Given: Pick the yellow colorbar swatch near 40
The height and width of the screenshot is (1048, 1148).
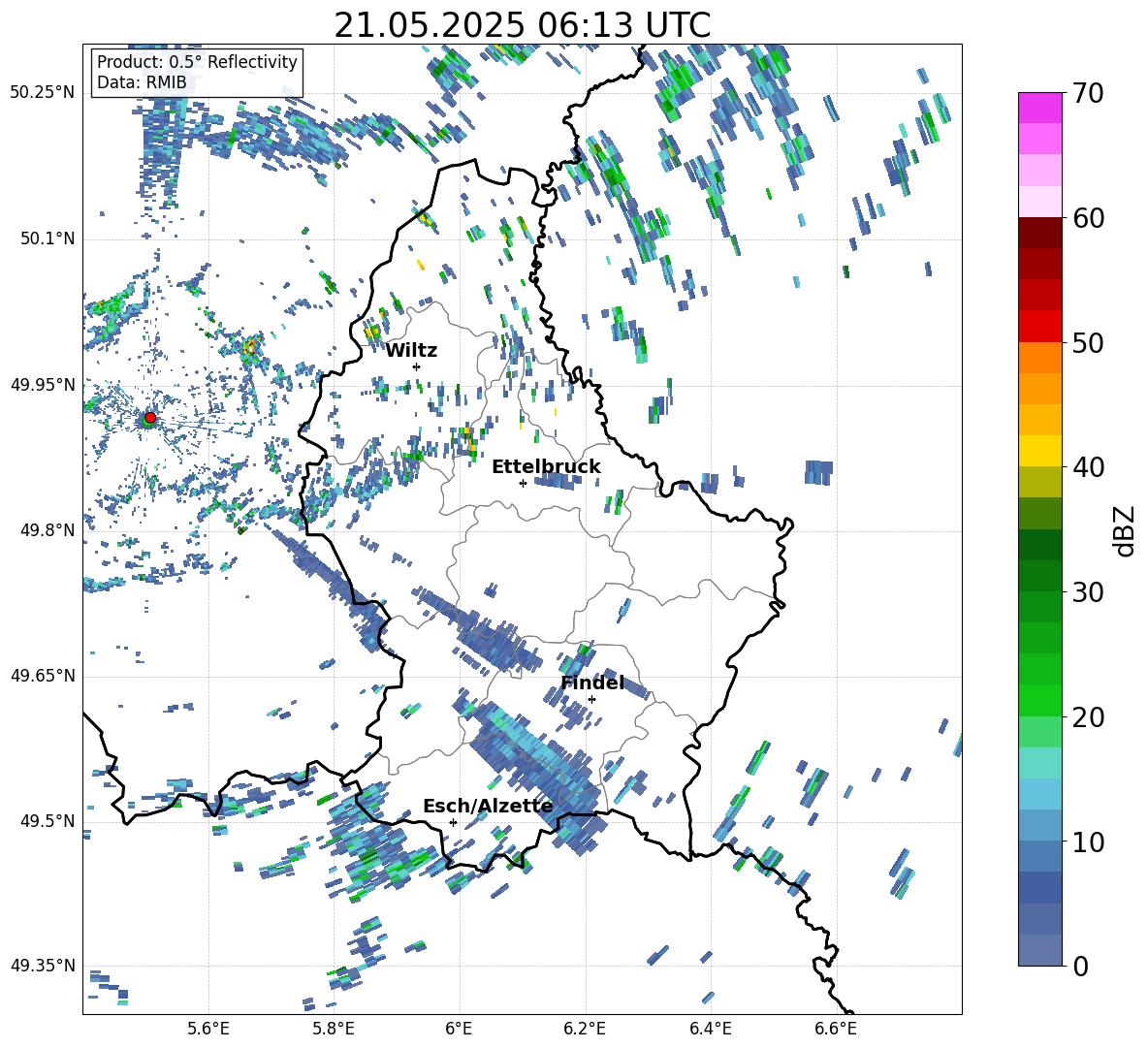Looking at the screenshot, I should pos(1039,451).
